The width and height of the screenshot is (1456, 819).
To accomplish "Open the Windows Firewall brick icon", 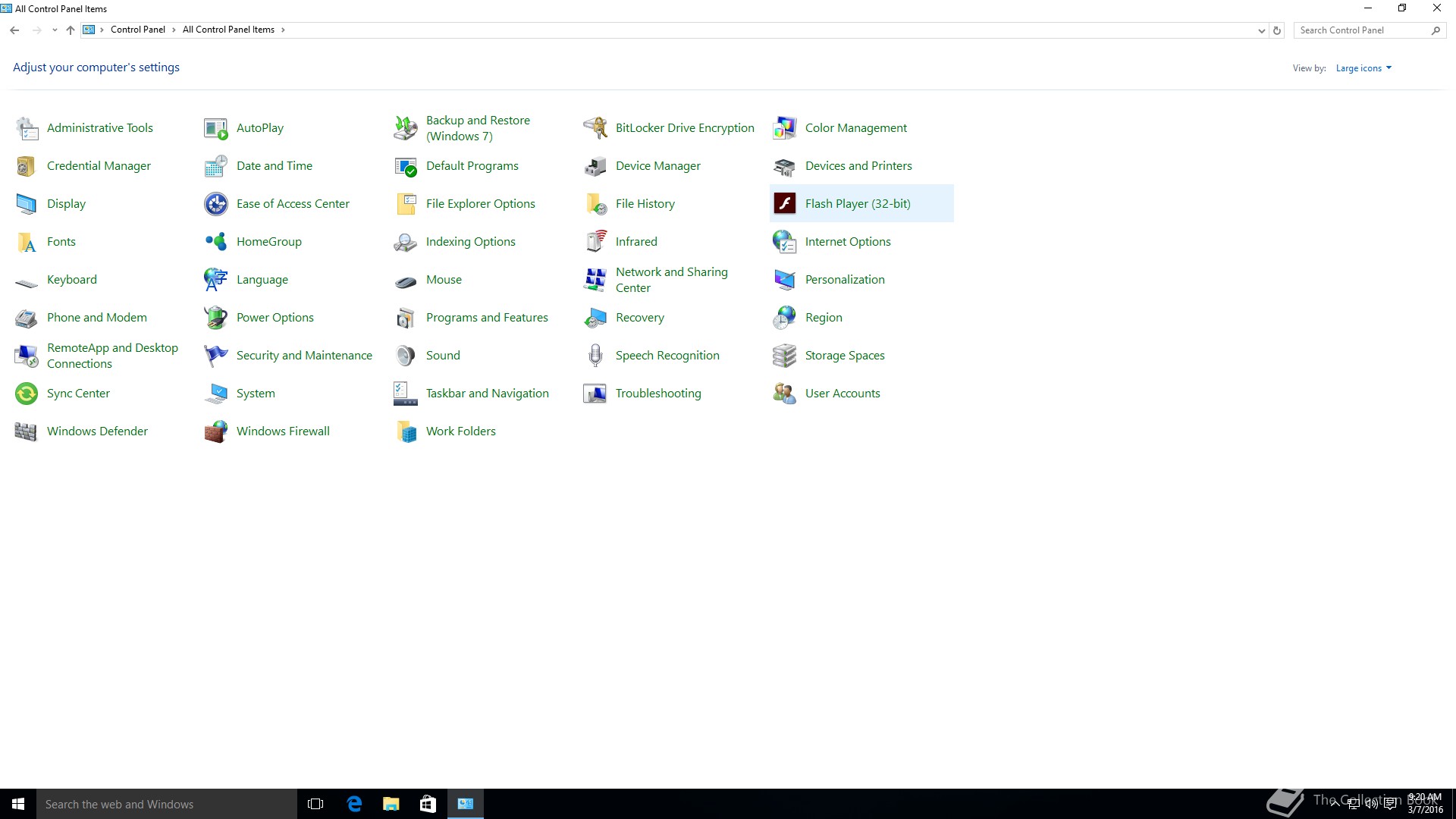I will click(216, 431).
